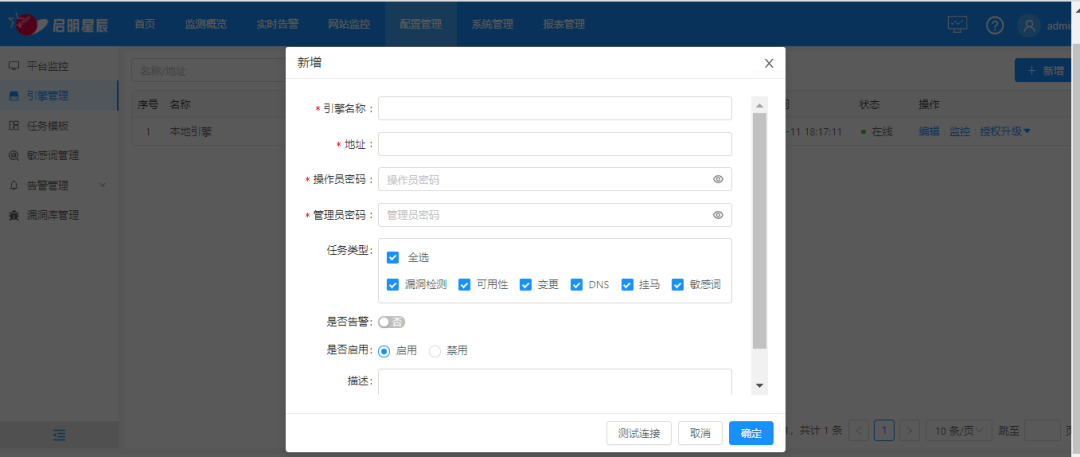Close the 新增 dialog with X

[768, 63]
